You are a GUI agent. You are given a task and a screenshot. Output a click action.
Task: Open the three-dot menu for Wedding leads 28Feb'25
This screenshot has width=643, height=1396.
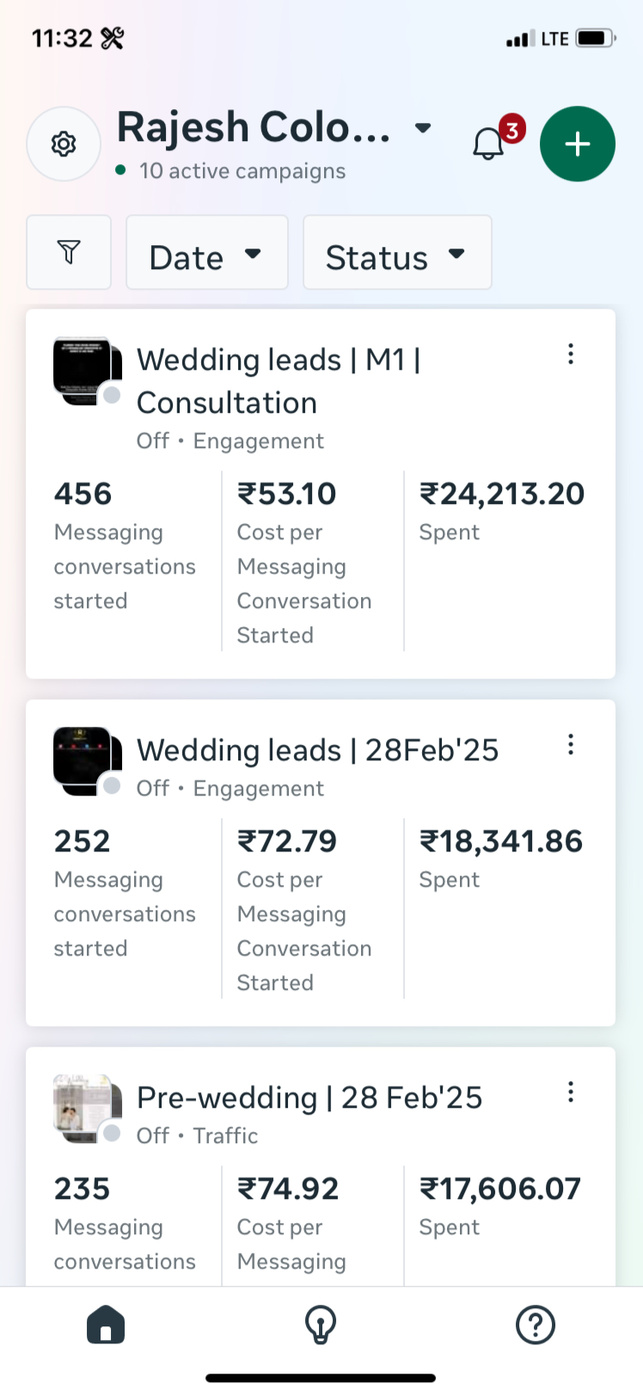point(570,744)
